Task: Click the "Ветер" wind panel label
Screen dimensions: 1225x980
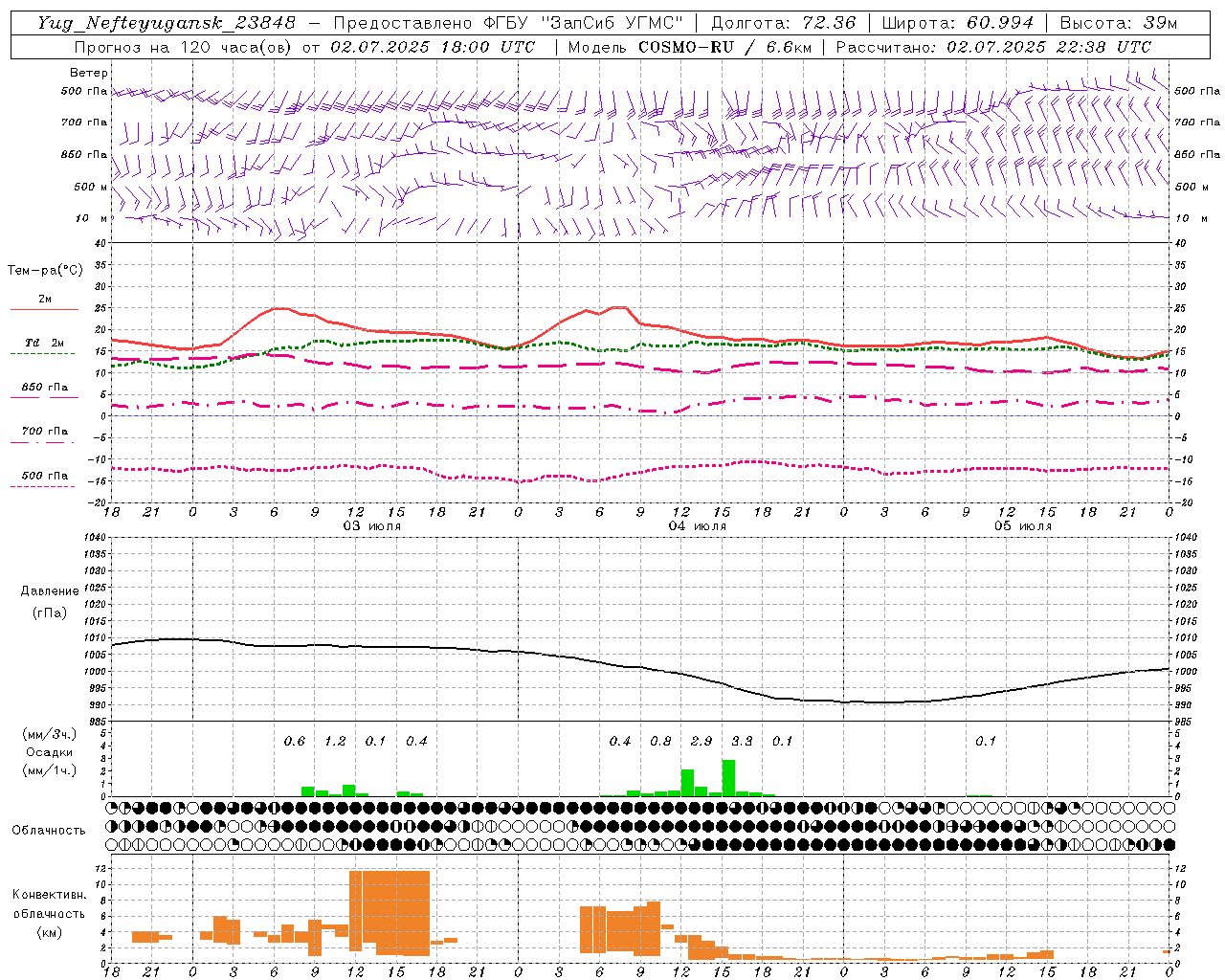Action: 89,73
